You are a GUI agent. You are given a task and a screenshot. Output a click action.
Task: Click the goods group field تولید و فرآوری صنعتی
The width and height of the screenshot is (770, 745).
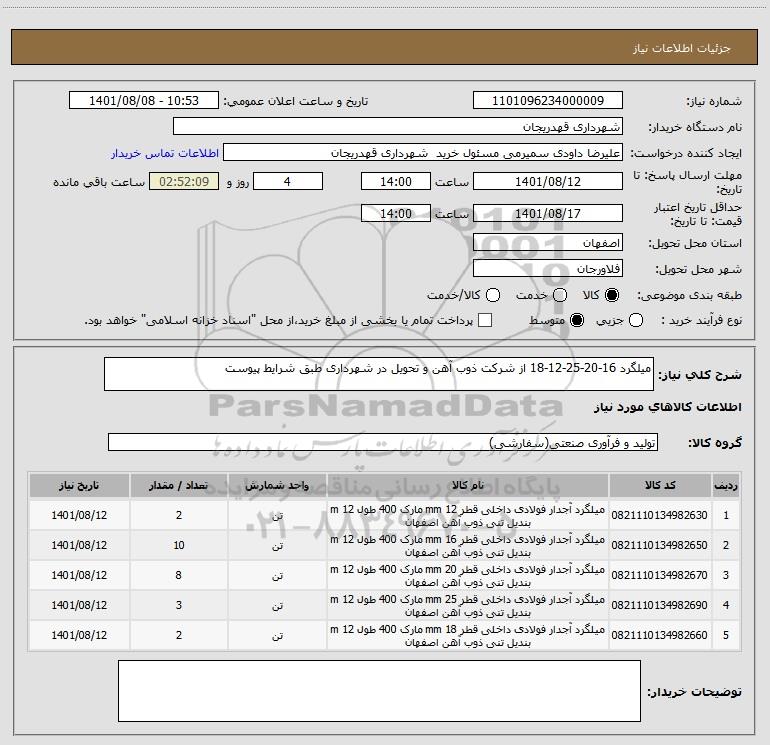tap(383, 442)
